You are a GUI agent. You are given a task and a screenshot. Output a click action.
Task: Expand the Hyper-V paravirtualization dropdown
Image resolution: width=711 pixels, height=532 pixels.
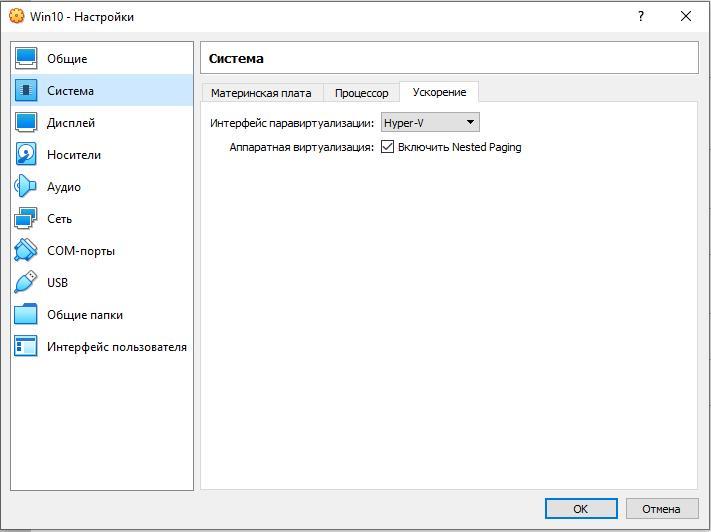[430, 123]
